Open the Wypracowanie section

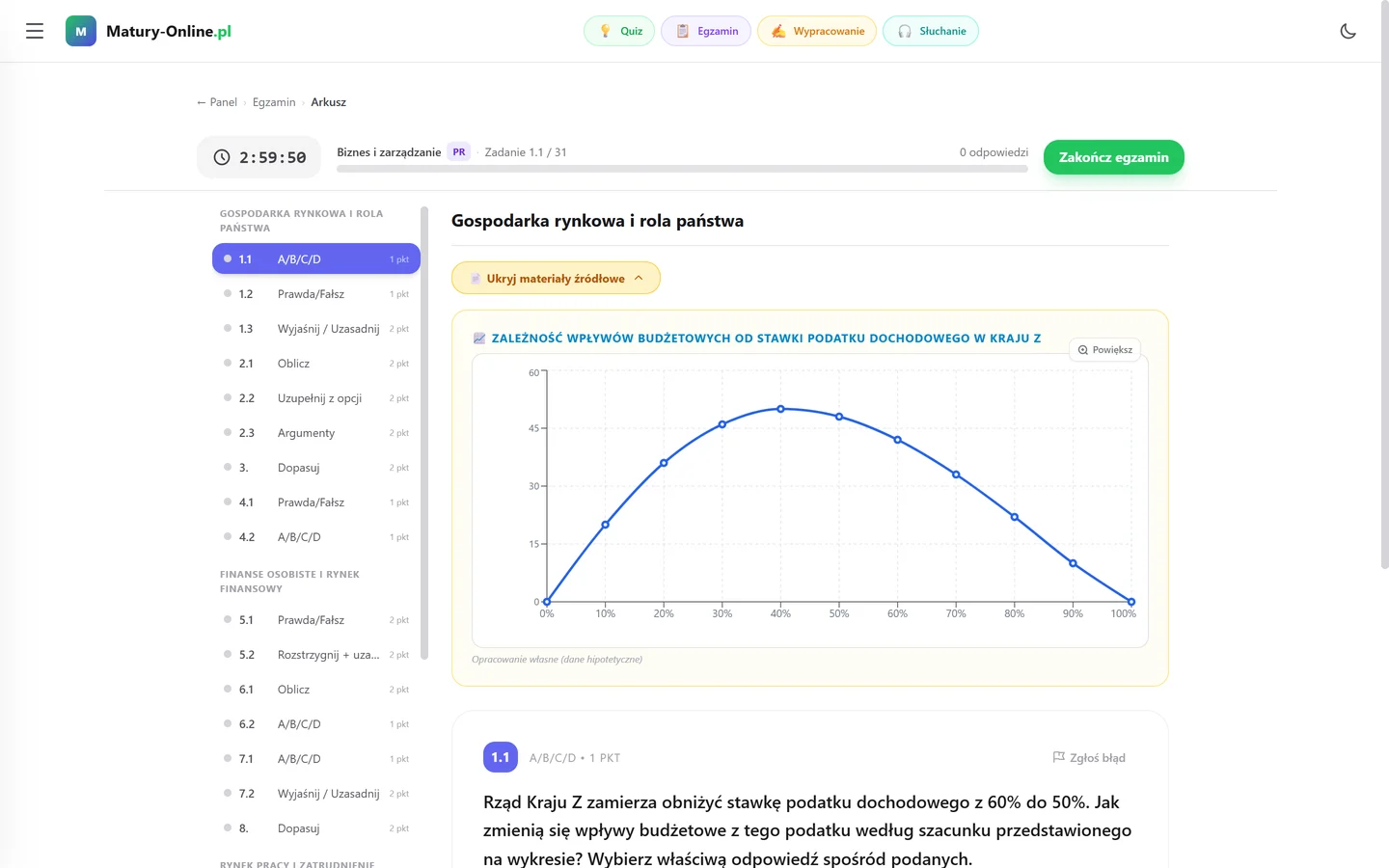click(817, 31)
